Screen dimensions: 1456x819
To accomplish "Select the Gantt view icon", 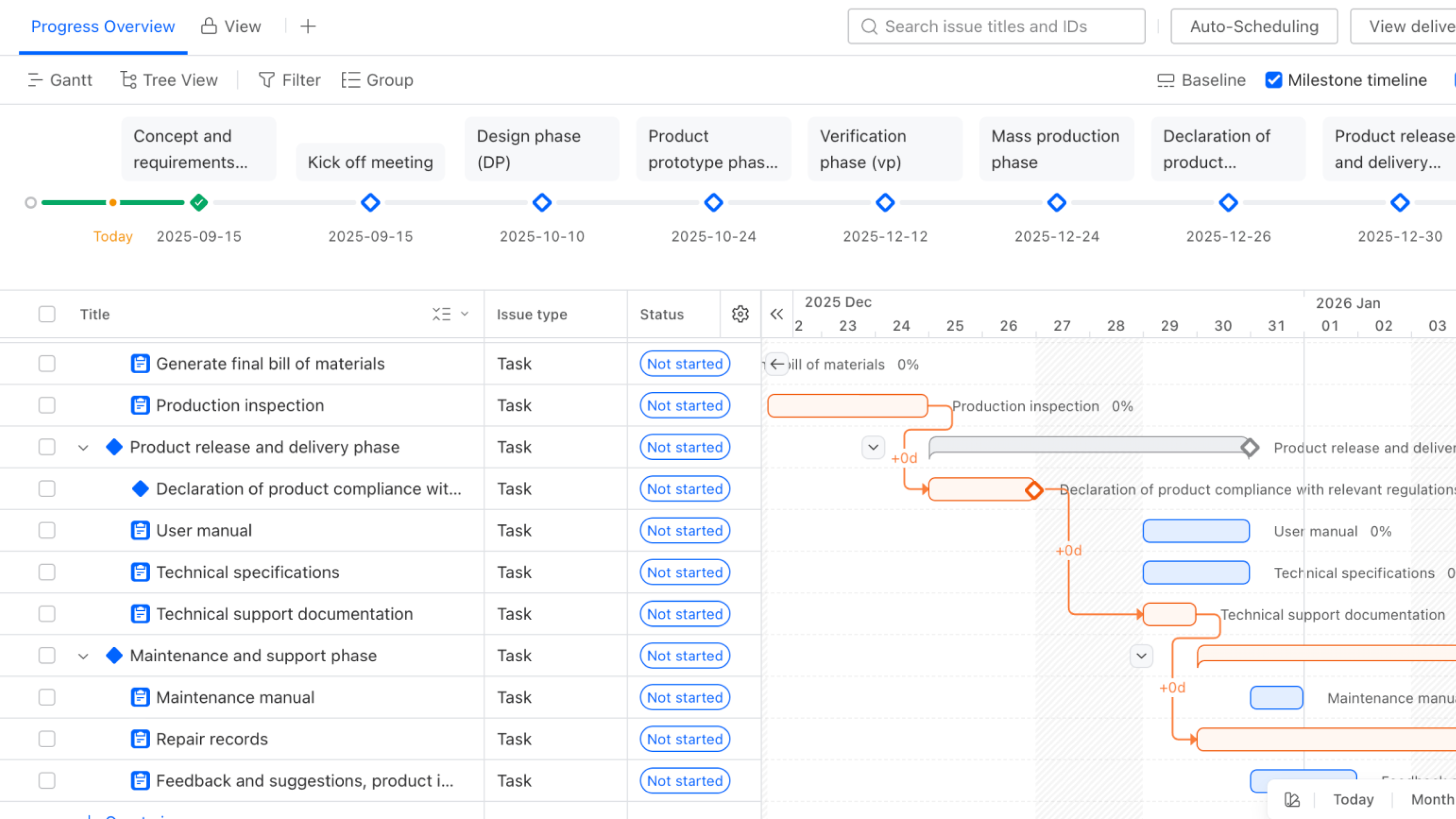I will 35,80.
